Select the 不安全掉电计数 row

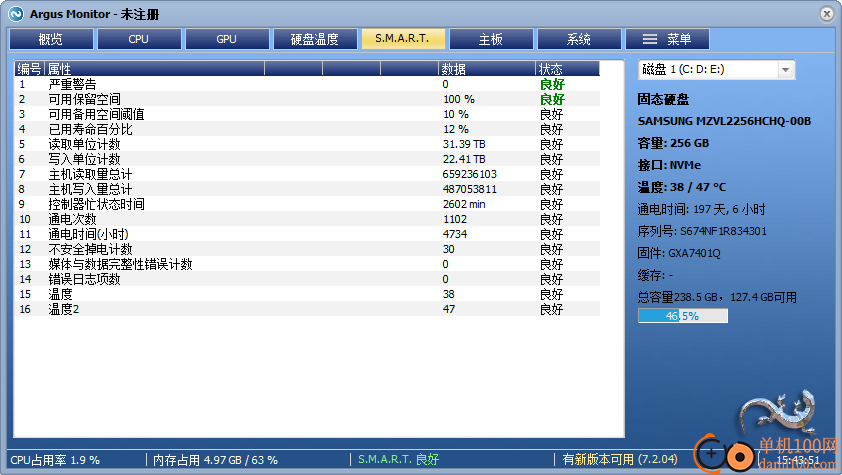pos(307,250)
